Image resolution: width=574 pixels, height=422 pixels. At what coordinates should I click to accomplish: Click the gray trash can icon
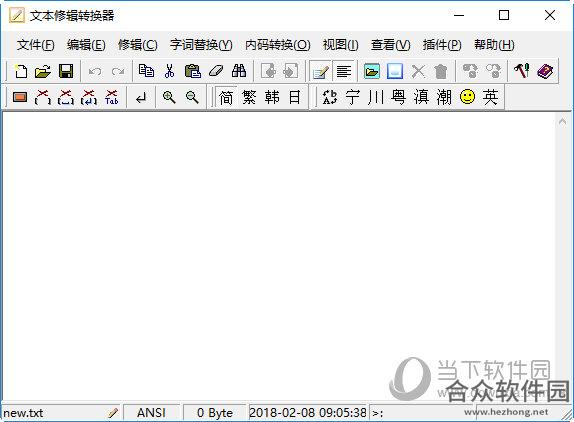(x=441, y=71)
